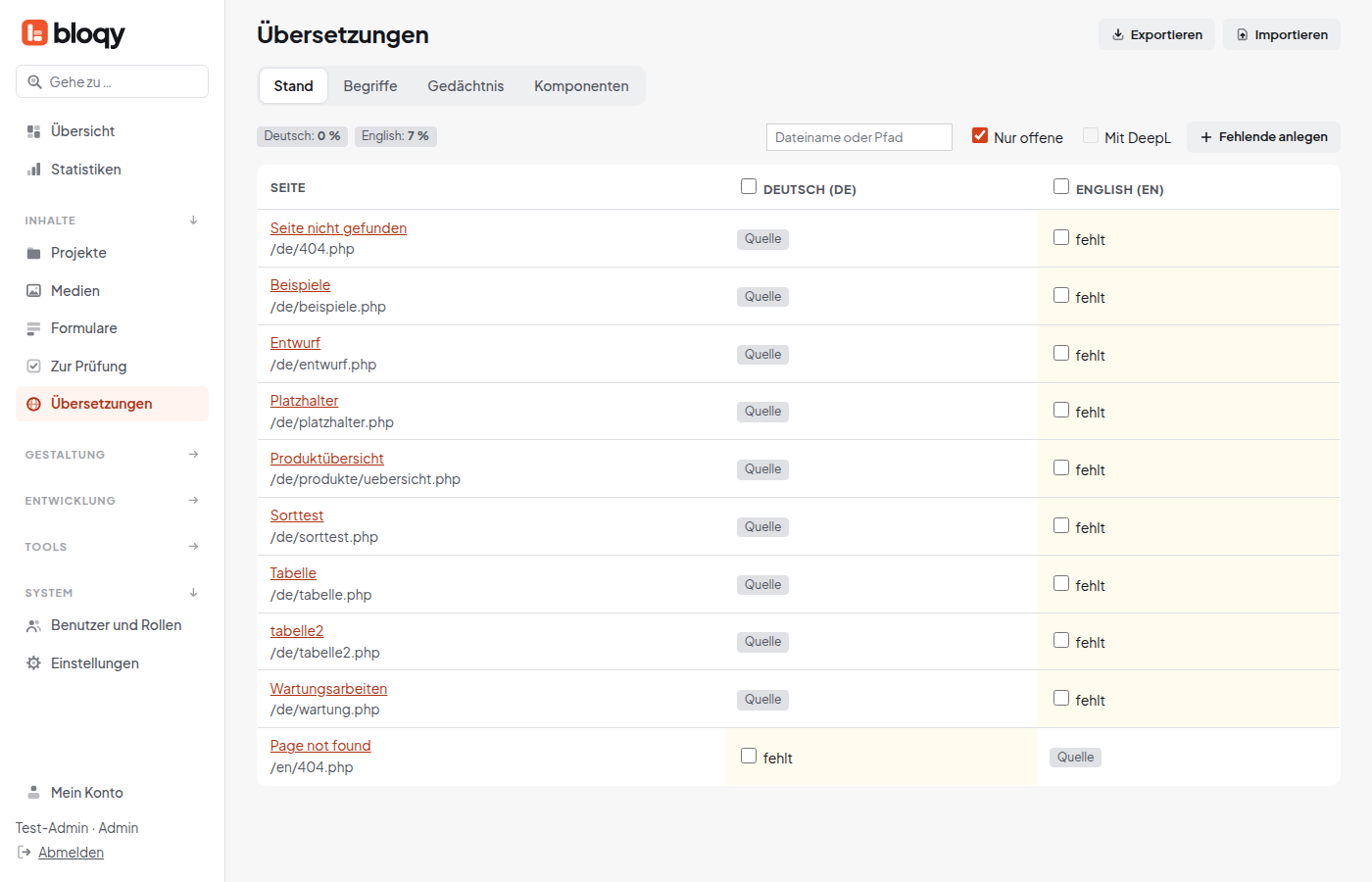Click the download icon in Exportieren

coord(1118,34)
